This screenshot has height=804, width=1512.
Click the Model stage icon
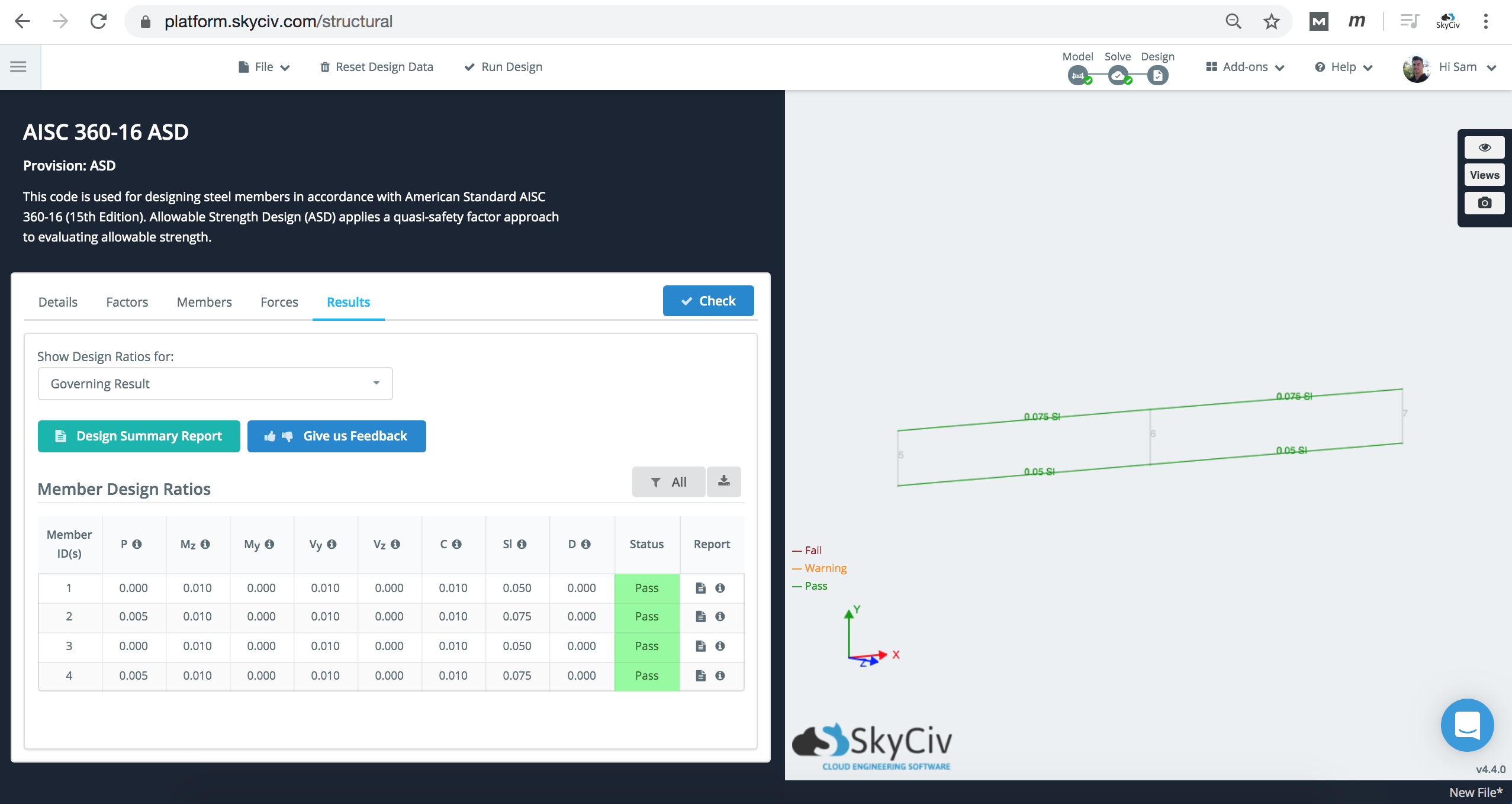point(1078,75)
